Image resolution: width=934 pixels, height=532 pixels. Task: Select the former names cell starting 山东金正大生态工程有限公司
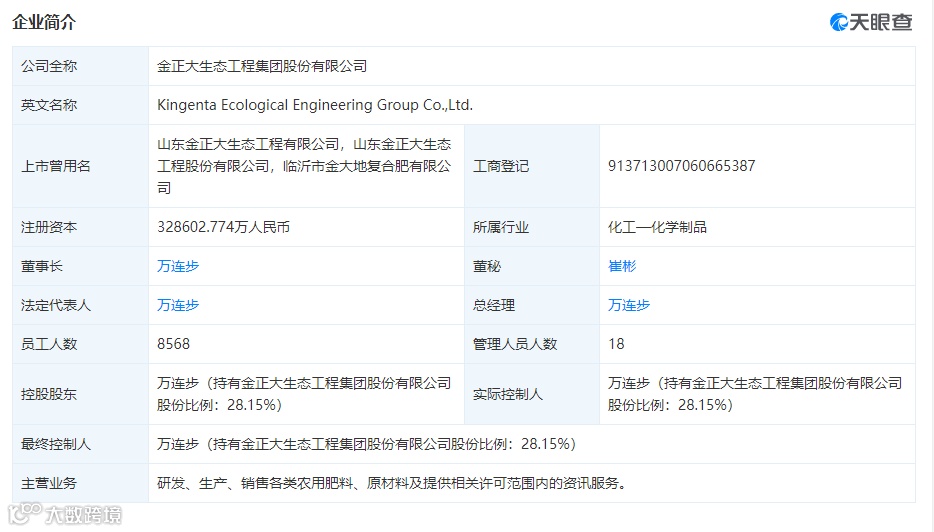click(x=304, y=166)
